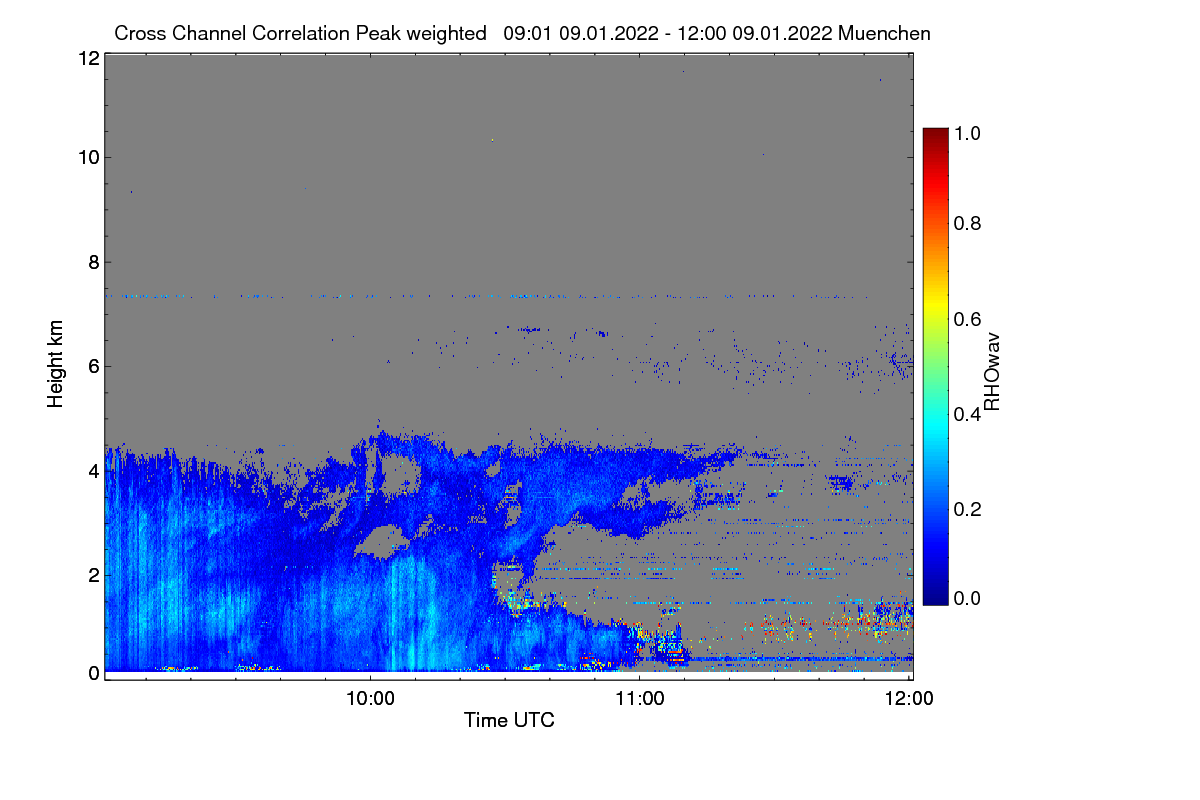This screenshot has height=800, width=1200.
Task: Click the height axis label '4'
Action: point(93,470)
